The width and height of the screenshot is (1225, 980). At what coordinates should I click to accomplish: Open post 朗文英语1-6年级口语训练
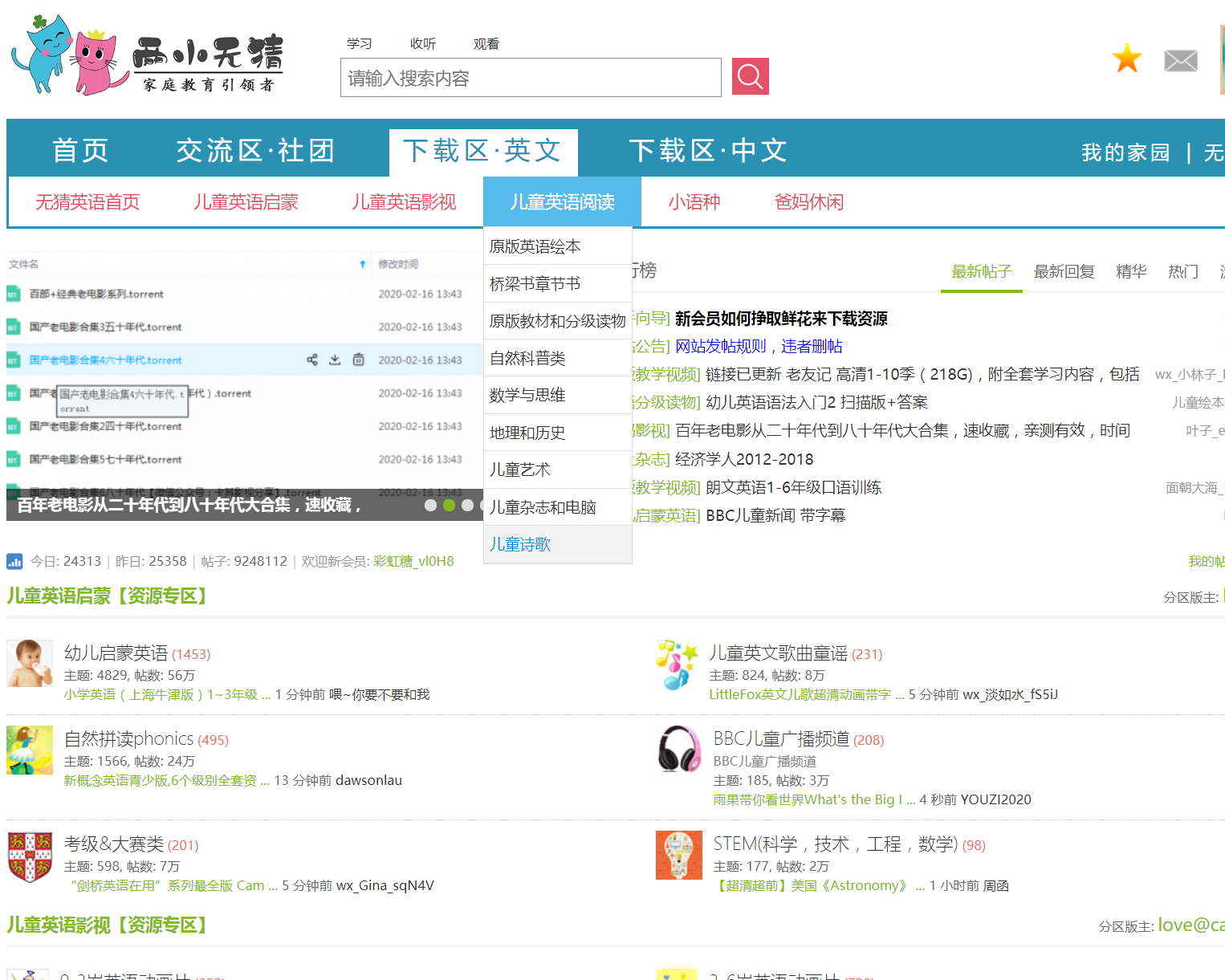coord(793,487)
